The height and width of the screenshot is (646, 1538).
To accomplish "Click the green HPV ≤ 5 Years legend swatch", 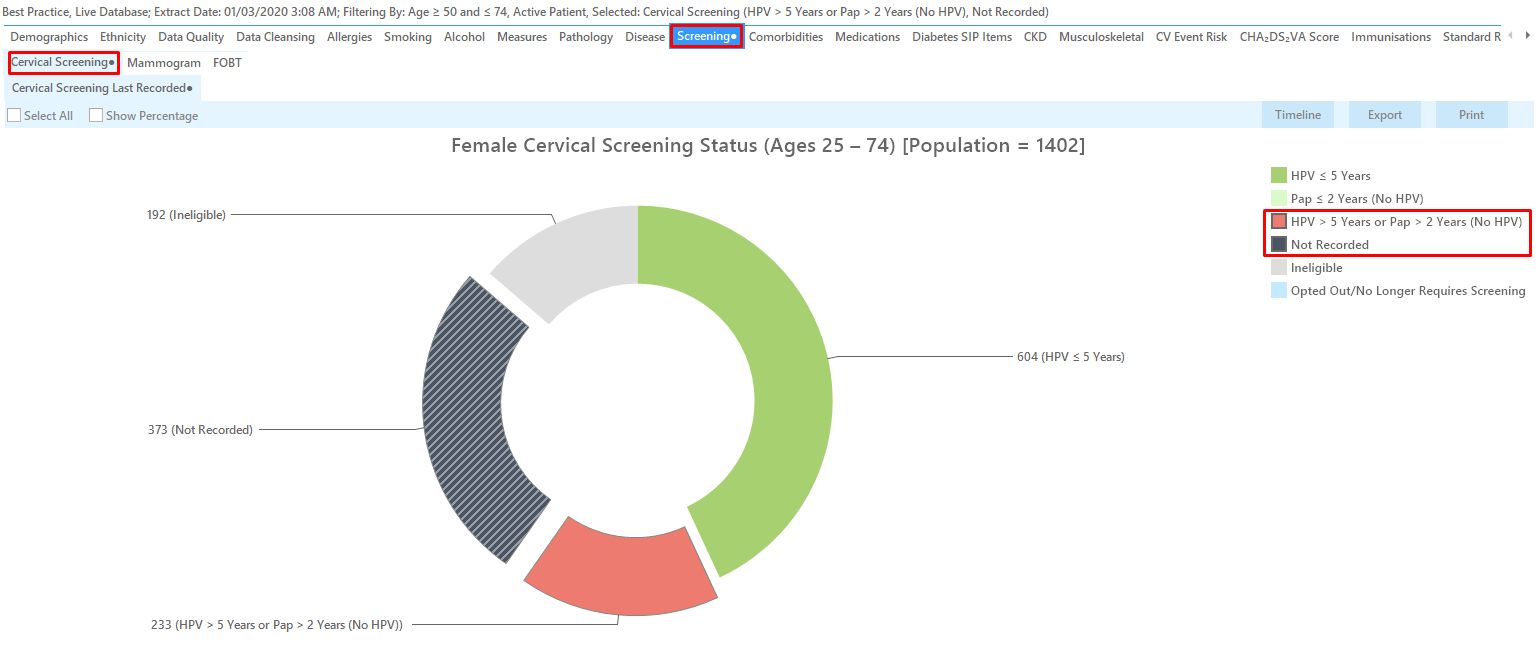I will (x=1279, y=176).
